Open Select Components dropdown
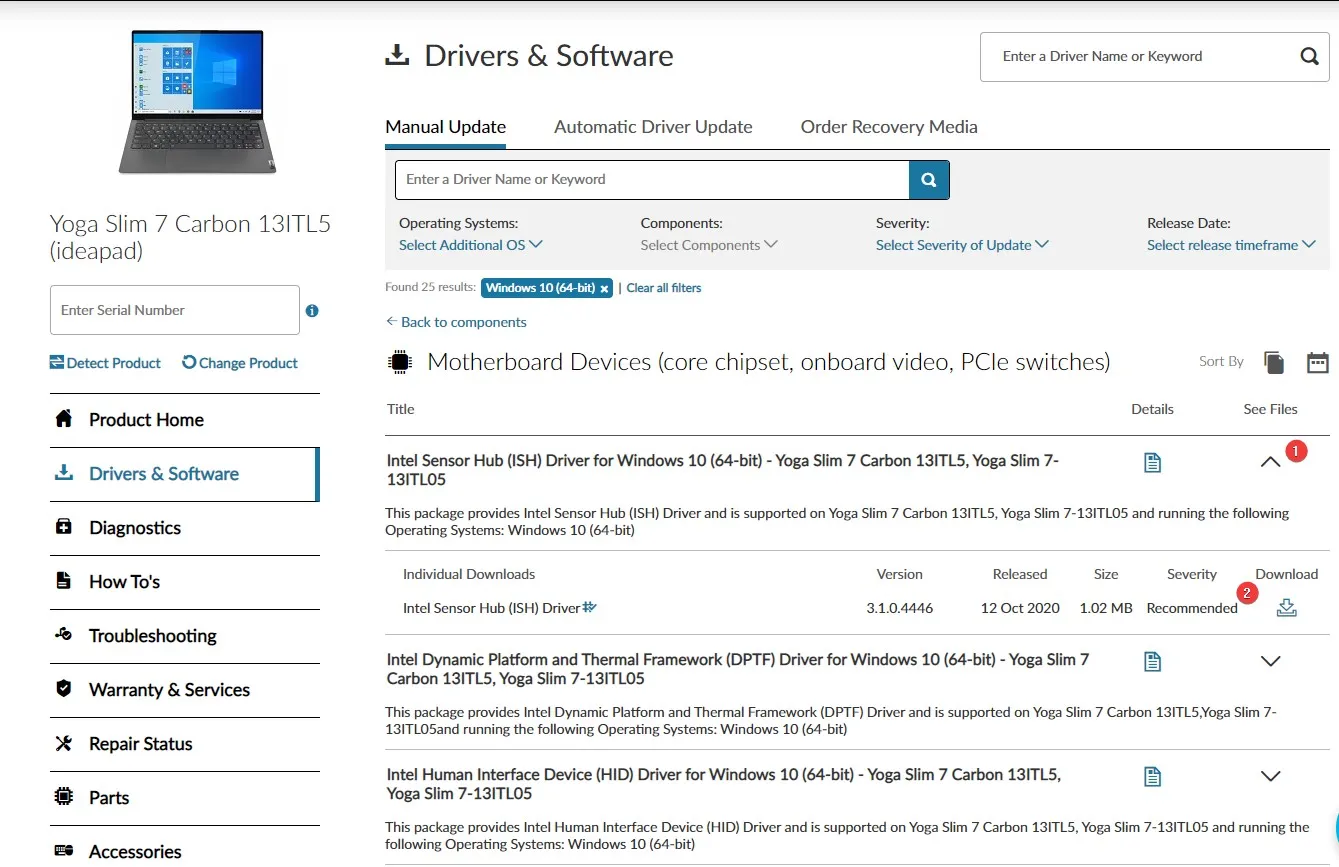The height and width of the screenshot is (867, 1339). (x=709, y=245)
